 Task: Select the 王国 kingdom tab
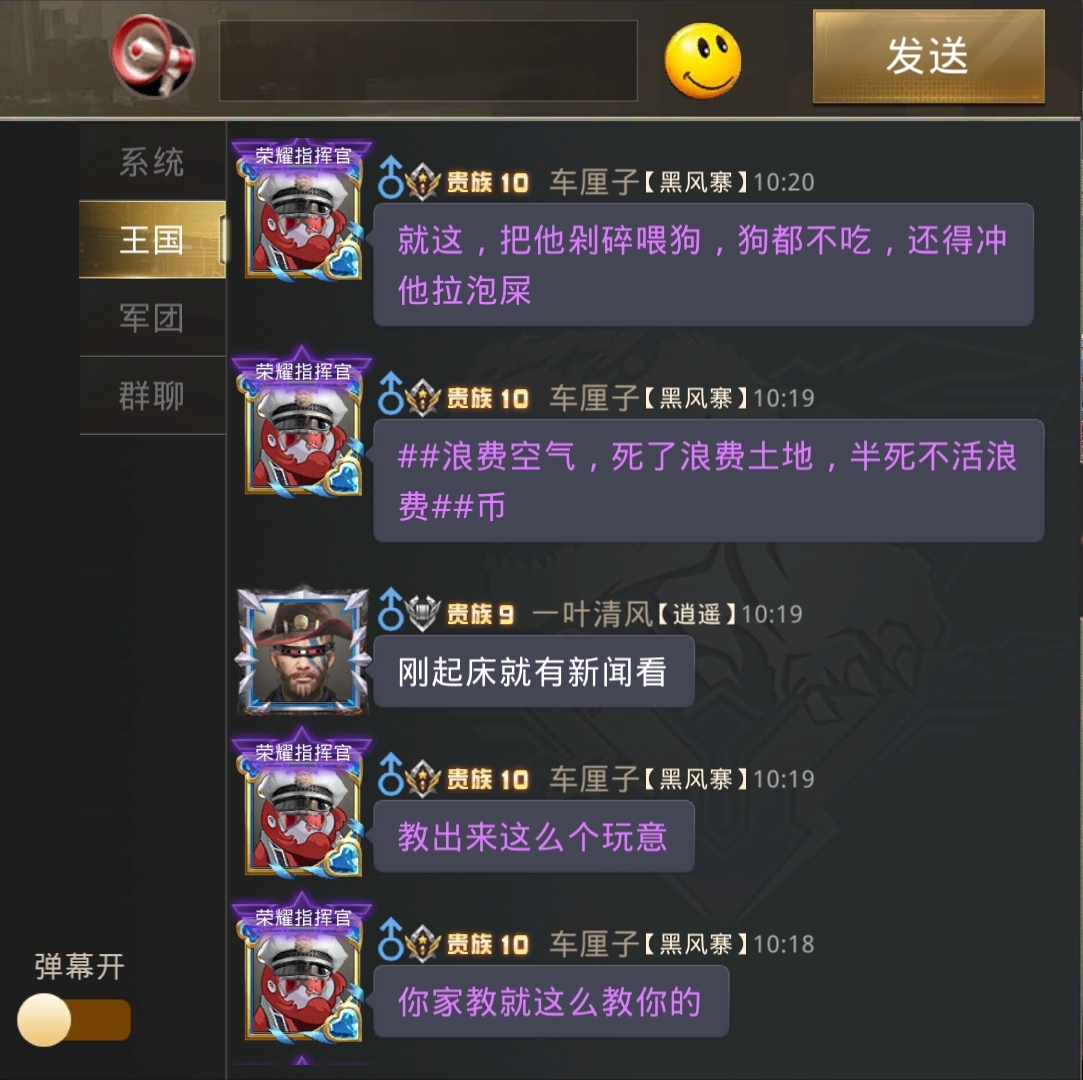point(152,240)
